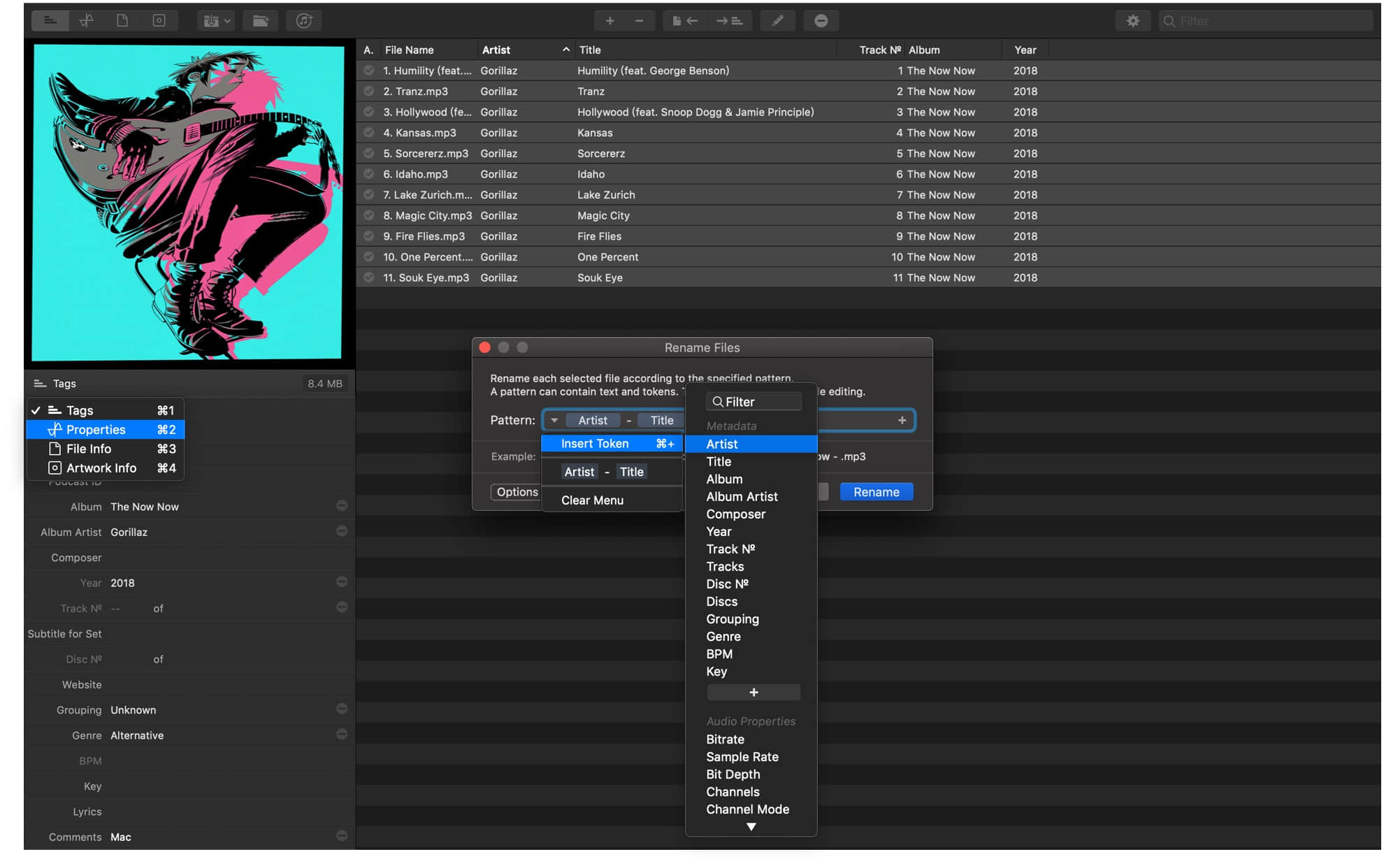1384x868 pixels.
Task: Click the Artist token in Pattern field
Action: (592, 420)
